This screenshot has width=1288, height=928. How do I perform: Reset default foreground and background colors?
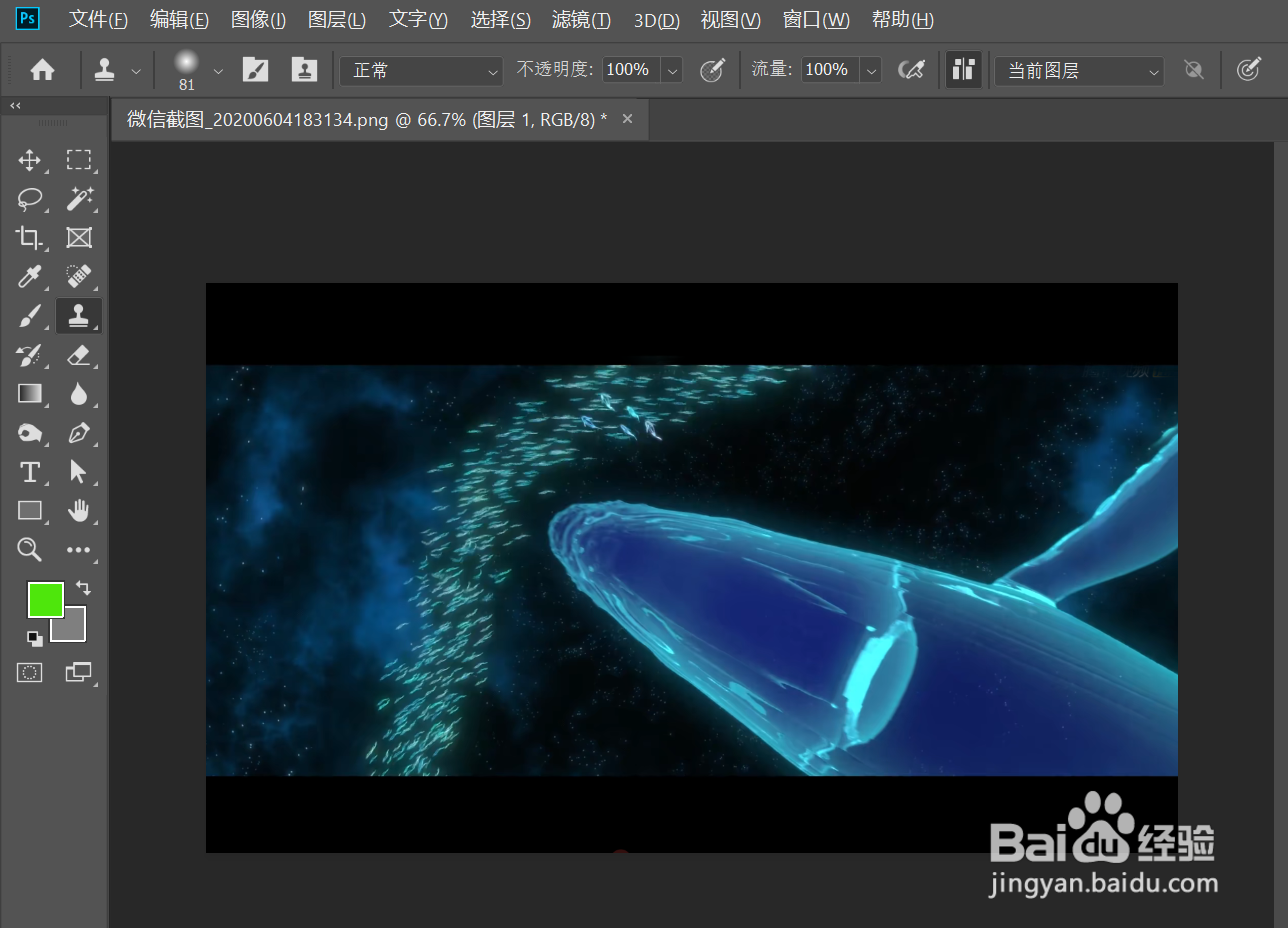(35, 638)
